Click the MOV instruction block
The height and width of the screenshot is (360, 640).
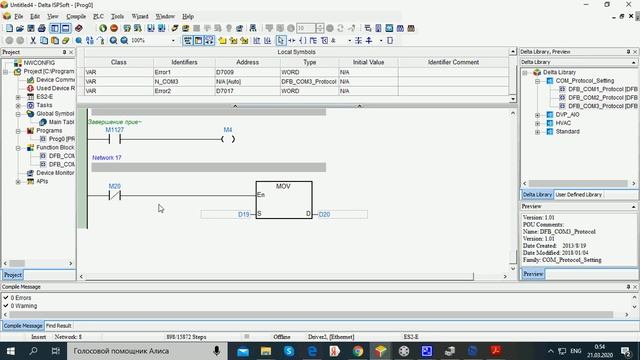click(x=284, y=200)
